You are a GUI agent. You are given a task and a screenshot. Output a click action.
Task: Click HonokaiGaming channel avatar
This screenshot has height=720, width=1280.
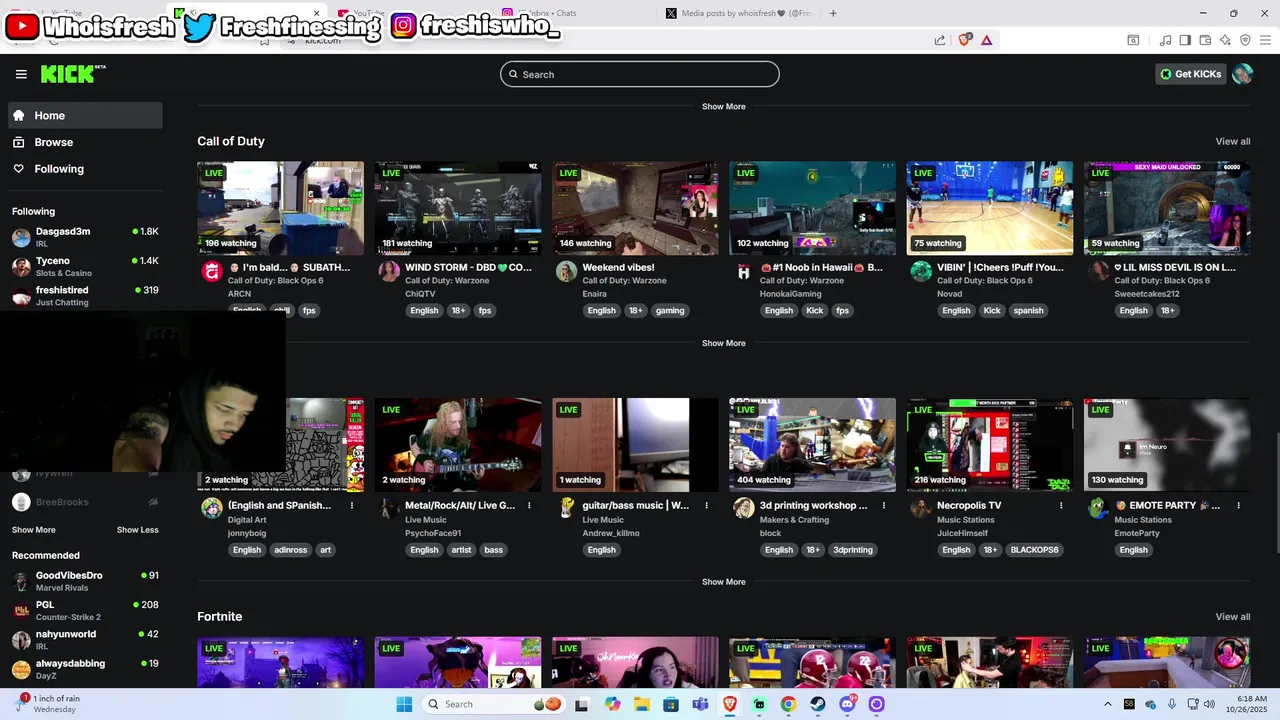(x=743, y=271)
